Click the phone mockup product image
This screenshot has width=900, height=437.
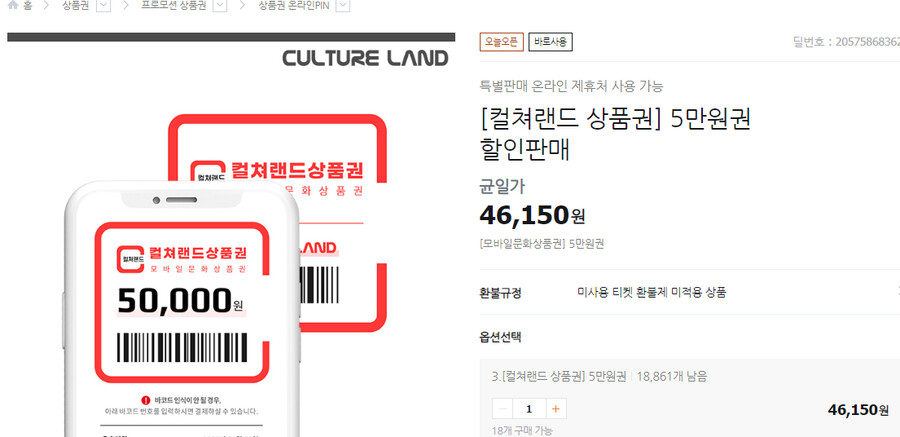tap(181, 310)
